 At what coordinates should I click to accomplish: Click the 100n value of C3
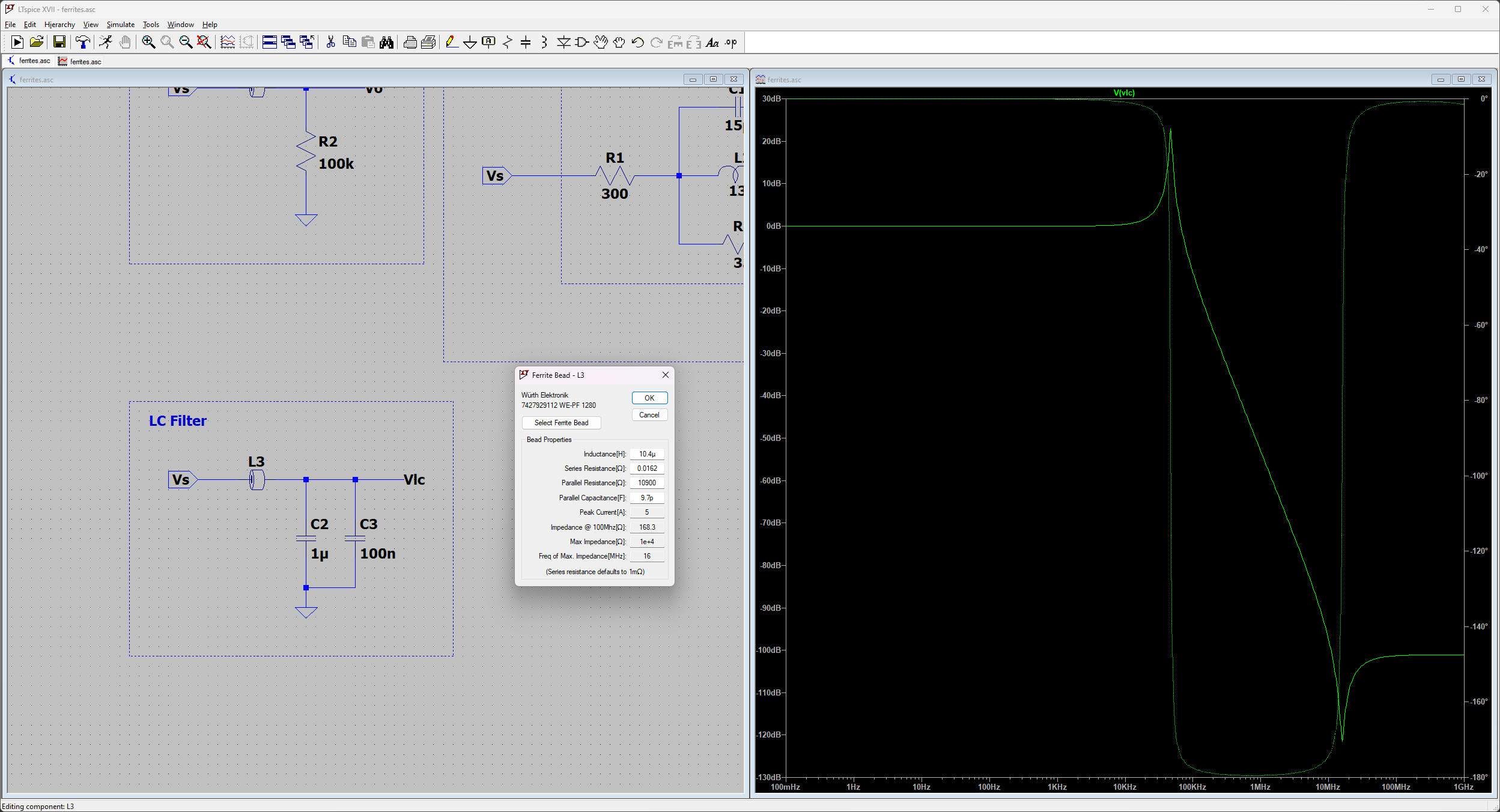click(377, 553)
